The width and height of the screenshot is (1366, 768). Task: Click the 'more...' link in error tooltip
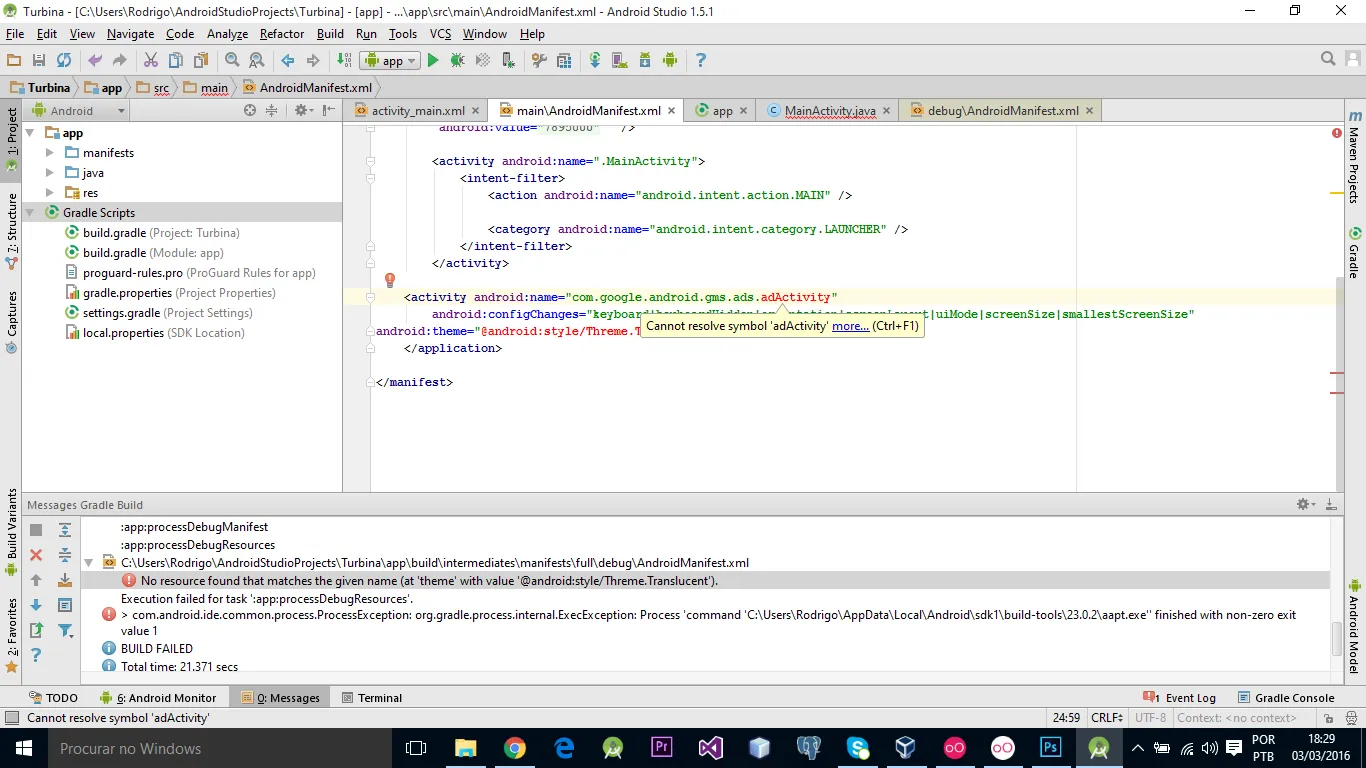point(850,326)
